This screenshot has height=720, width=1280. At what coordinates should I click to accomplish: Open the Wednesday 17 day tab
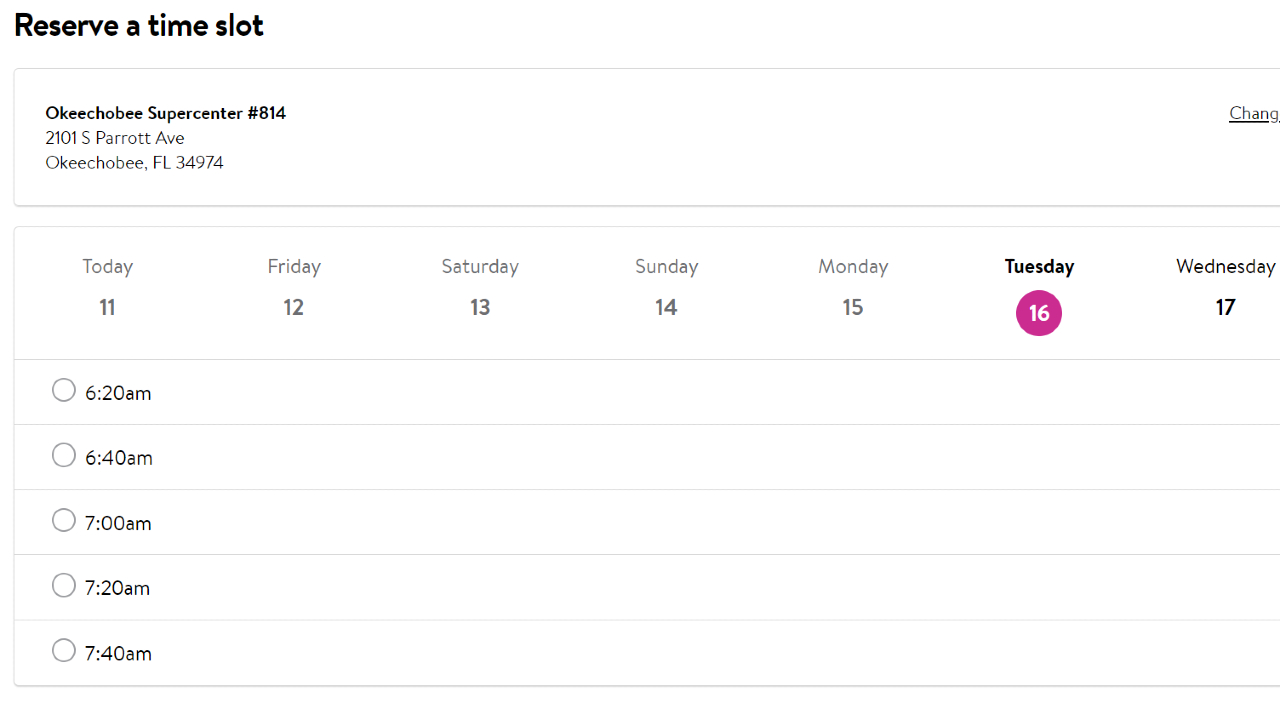(x=1225, y=288)
